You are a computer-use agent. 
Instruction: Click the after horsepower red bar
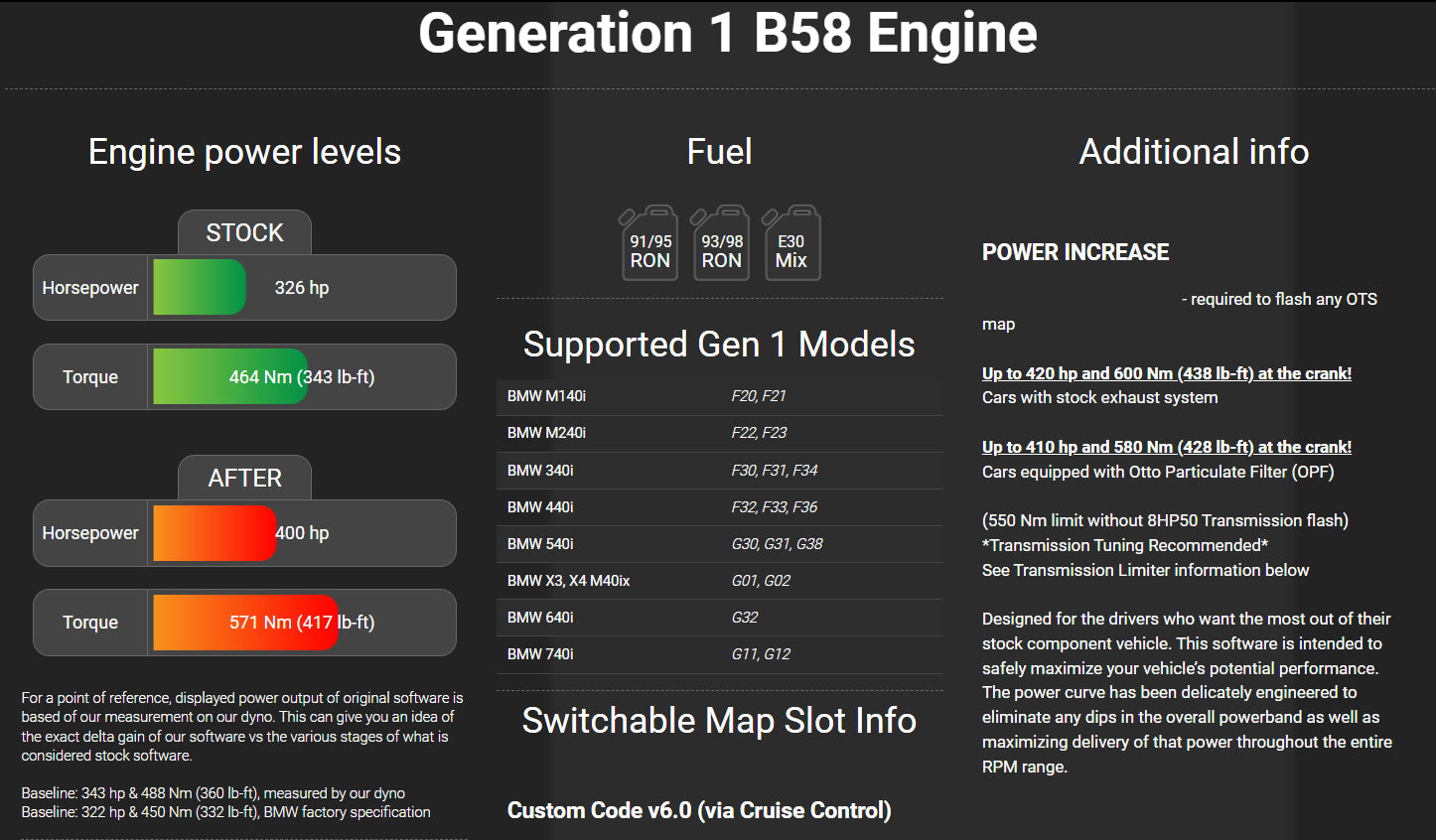(x=215, y=533)
